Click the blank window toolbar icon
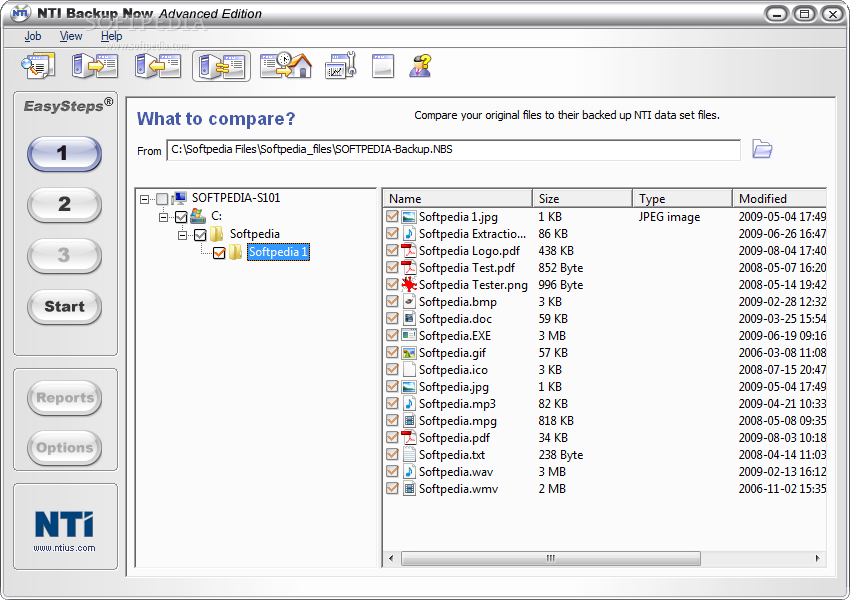Screen dimensions: 851x601 383,66
